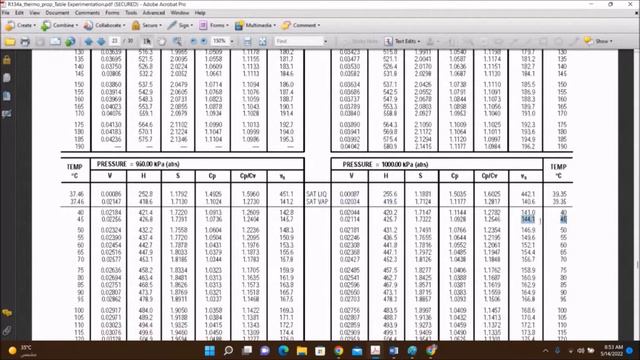The width and height of the screenshot is (640, 360).
Task: Open the Find options dropdown arrow
Action: pos(325,41)
